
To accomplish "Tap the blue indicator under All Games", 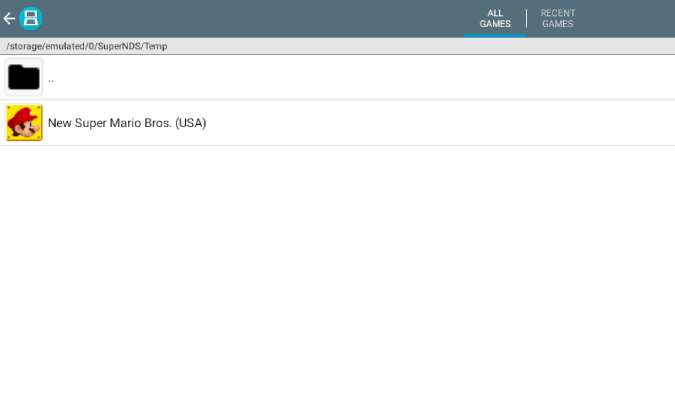I will pyautogui.click(x=495, y=35).
